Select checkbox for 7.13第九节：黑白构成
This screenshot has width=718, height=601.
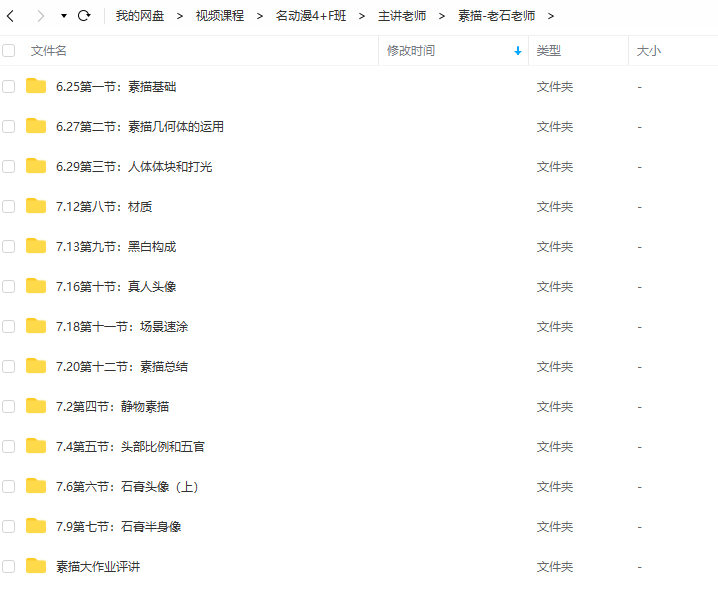pos(9,246)
